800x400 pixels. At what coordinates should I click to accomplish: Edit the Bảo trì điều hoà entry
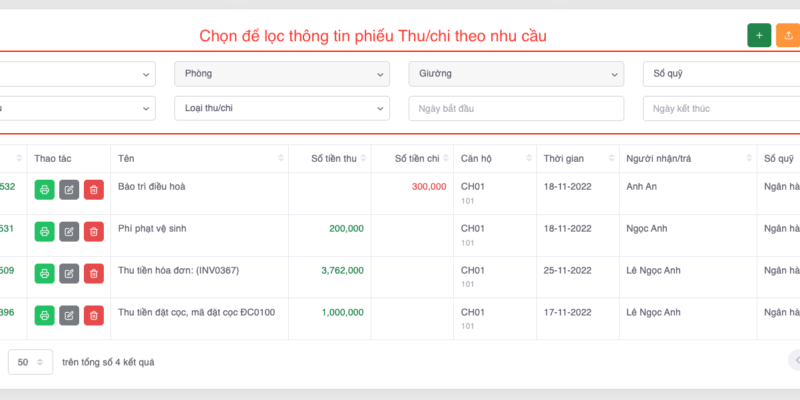(x=69, y=189)
